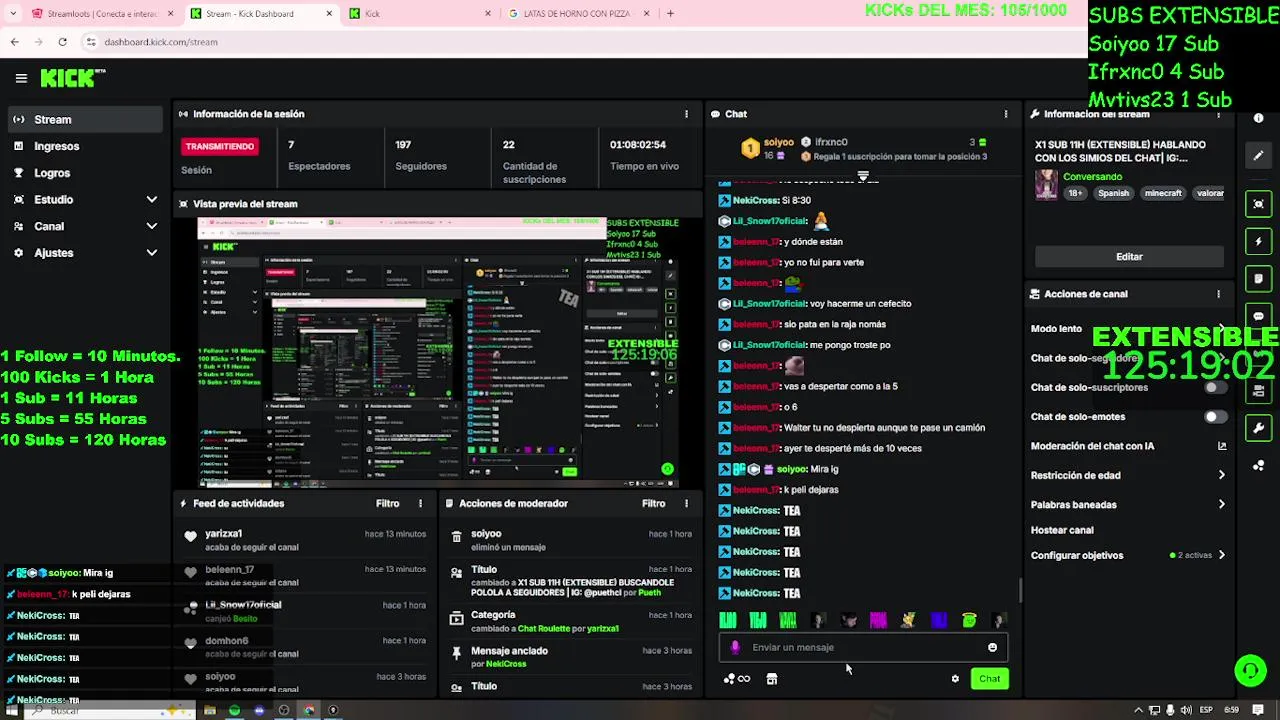The image size is (1280, 720).
Task: Click Hostear canal option
Action: pyautogui.click(x=1062, y=530)
